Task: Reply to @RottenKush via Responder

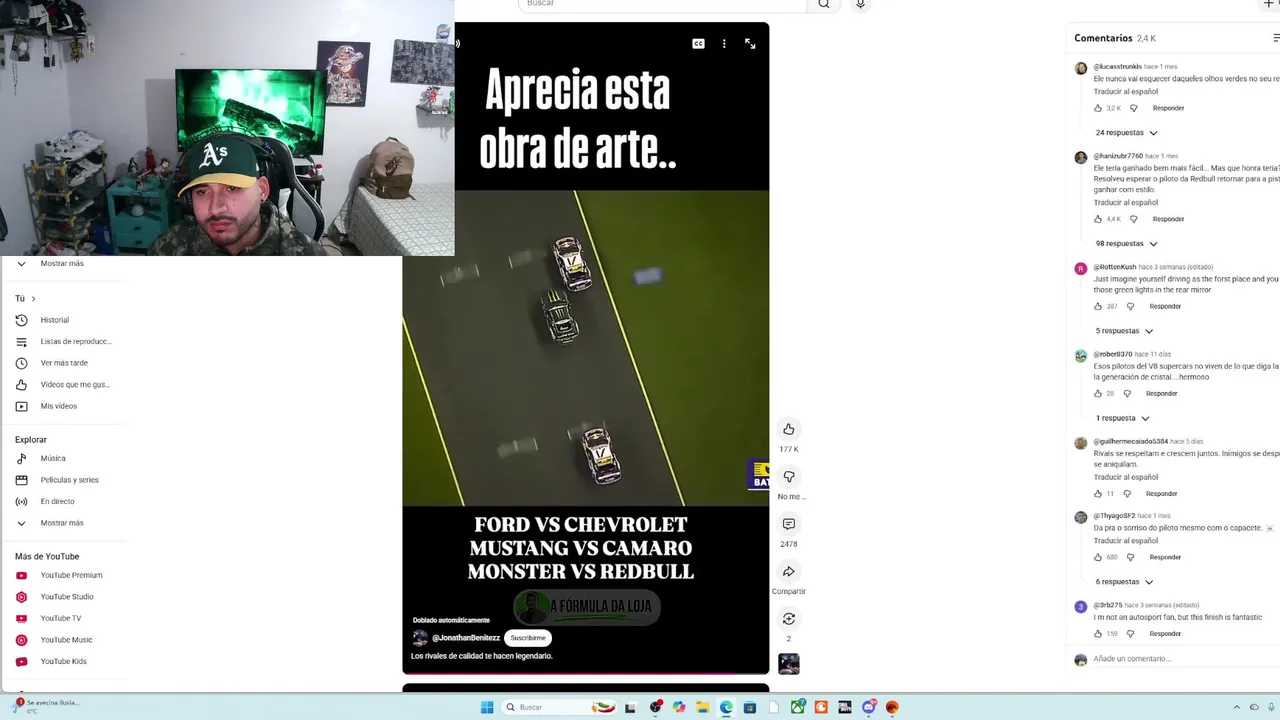Action: (1165, 306)
